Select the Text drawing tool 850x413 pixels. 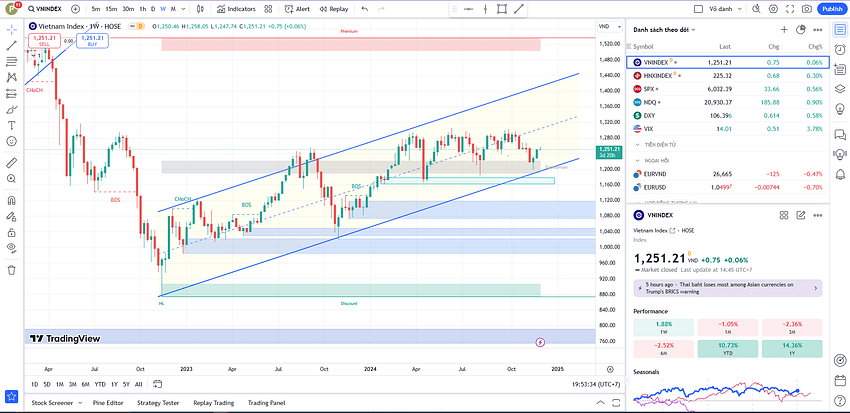point(11,125)
